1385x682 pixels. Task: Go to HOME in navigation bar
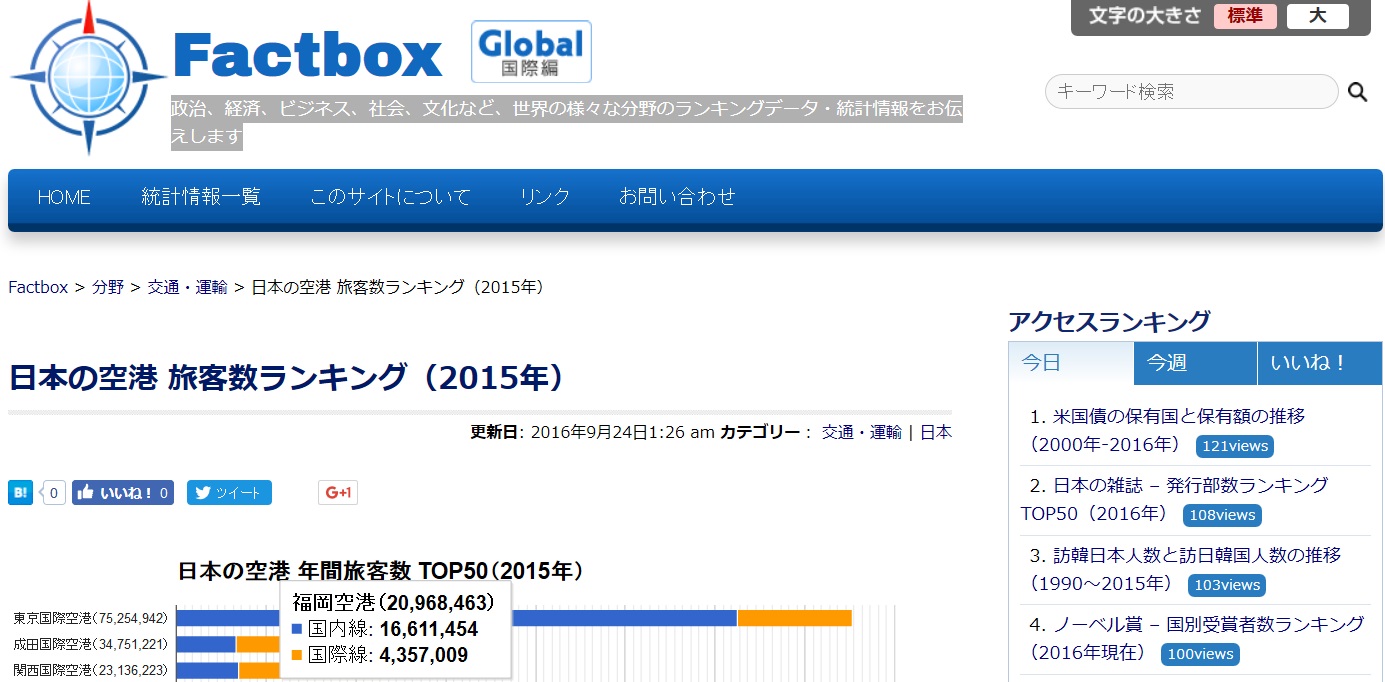pyautogui.click(x=64, y=197)
